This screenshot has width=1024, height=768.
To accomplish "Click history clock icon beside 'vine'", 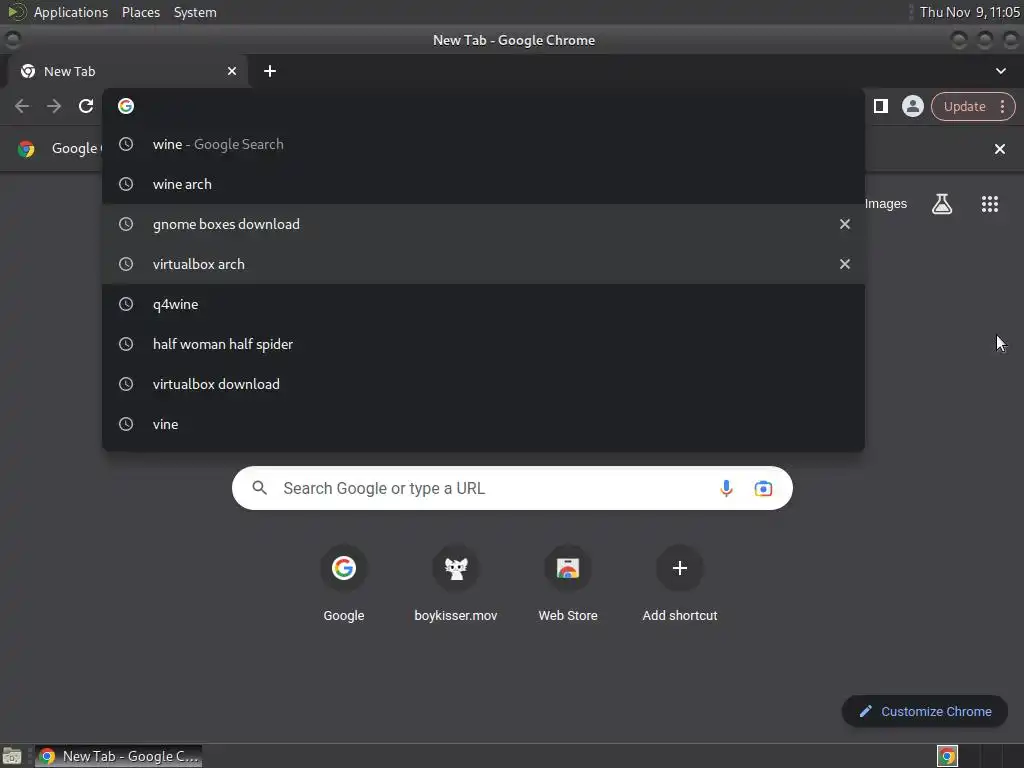I will click(126, 424).
